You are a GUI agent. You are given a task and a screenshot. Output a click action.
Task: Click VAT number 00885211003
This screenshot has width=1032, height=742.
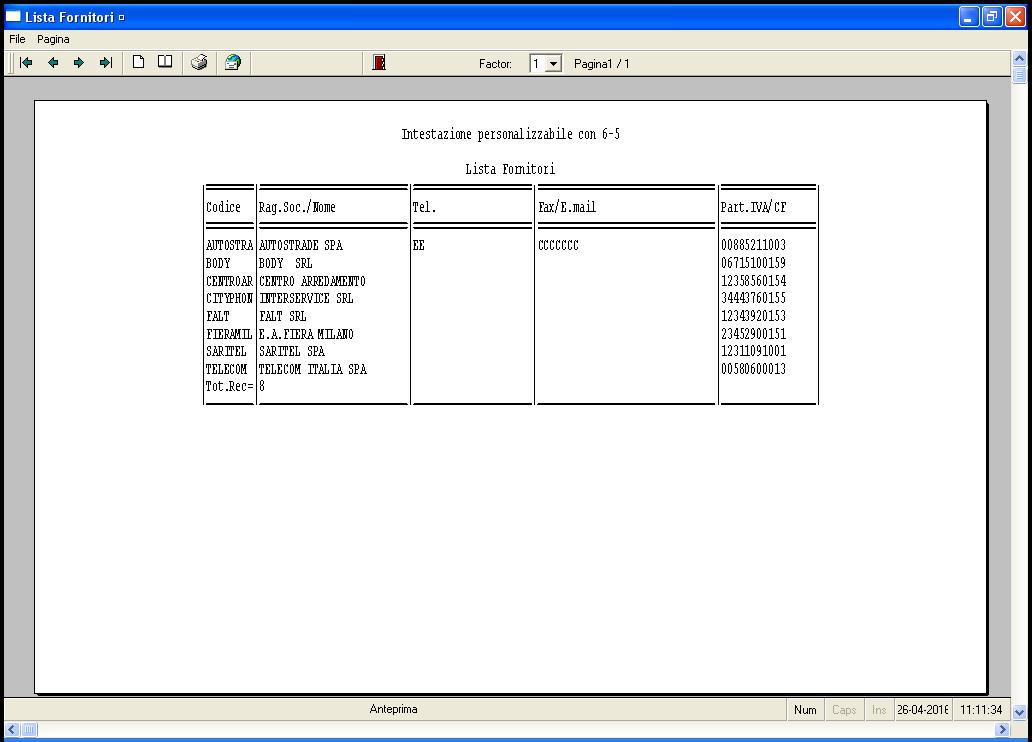pyautogui.click(x=753, y=245)
